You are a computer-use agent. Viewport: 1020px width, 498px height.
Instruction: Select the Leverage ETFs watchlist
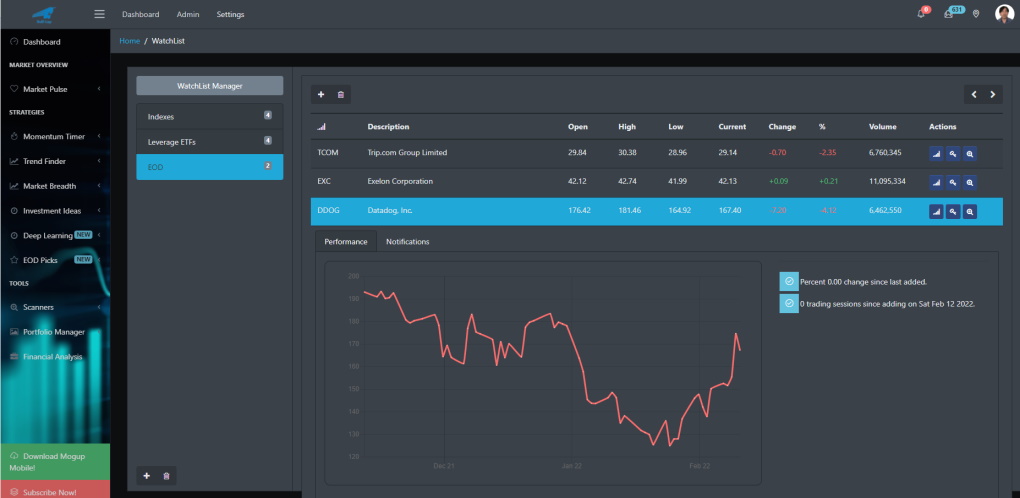coord(209,142)
